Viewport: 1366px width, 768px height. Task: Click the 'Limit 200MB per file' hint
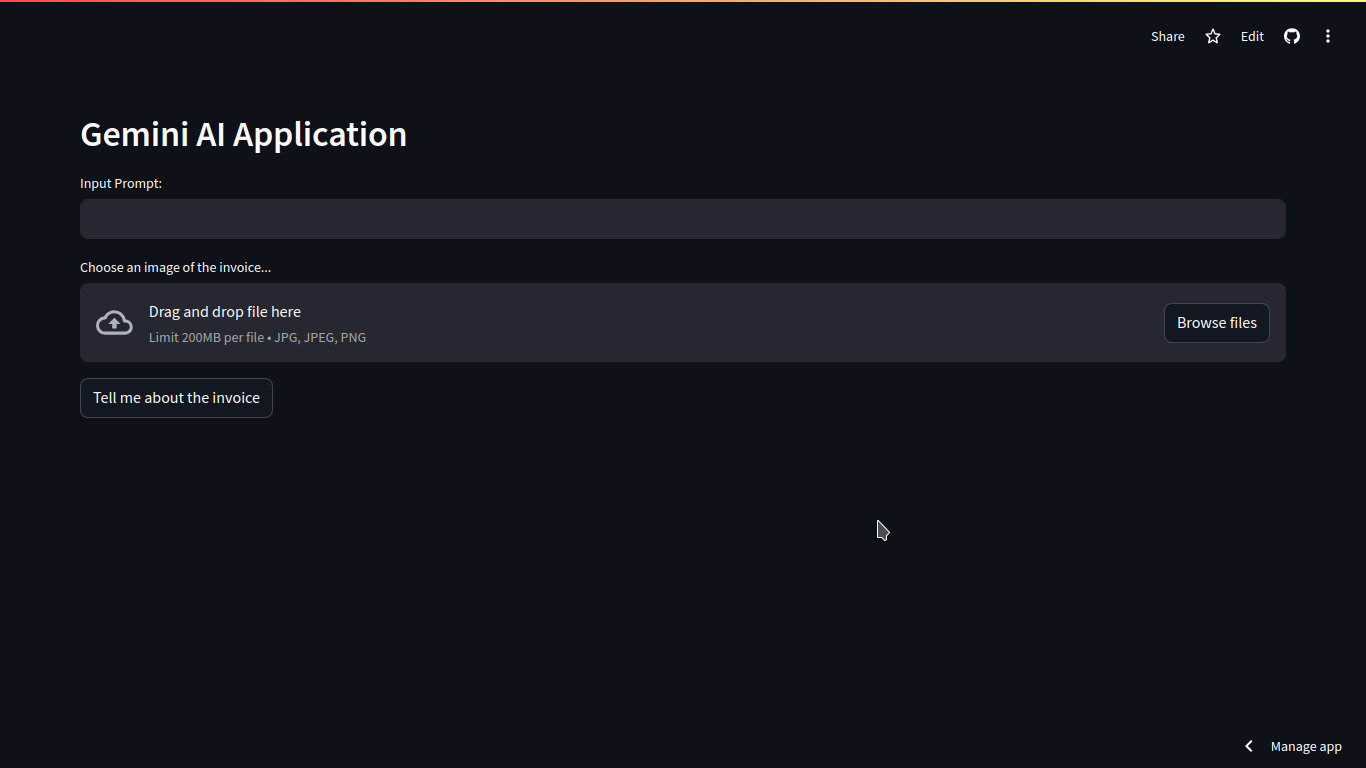coord(206,338)
